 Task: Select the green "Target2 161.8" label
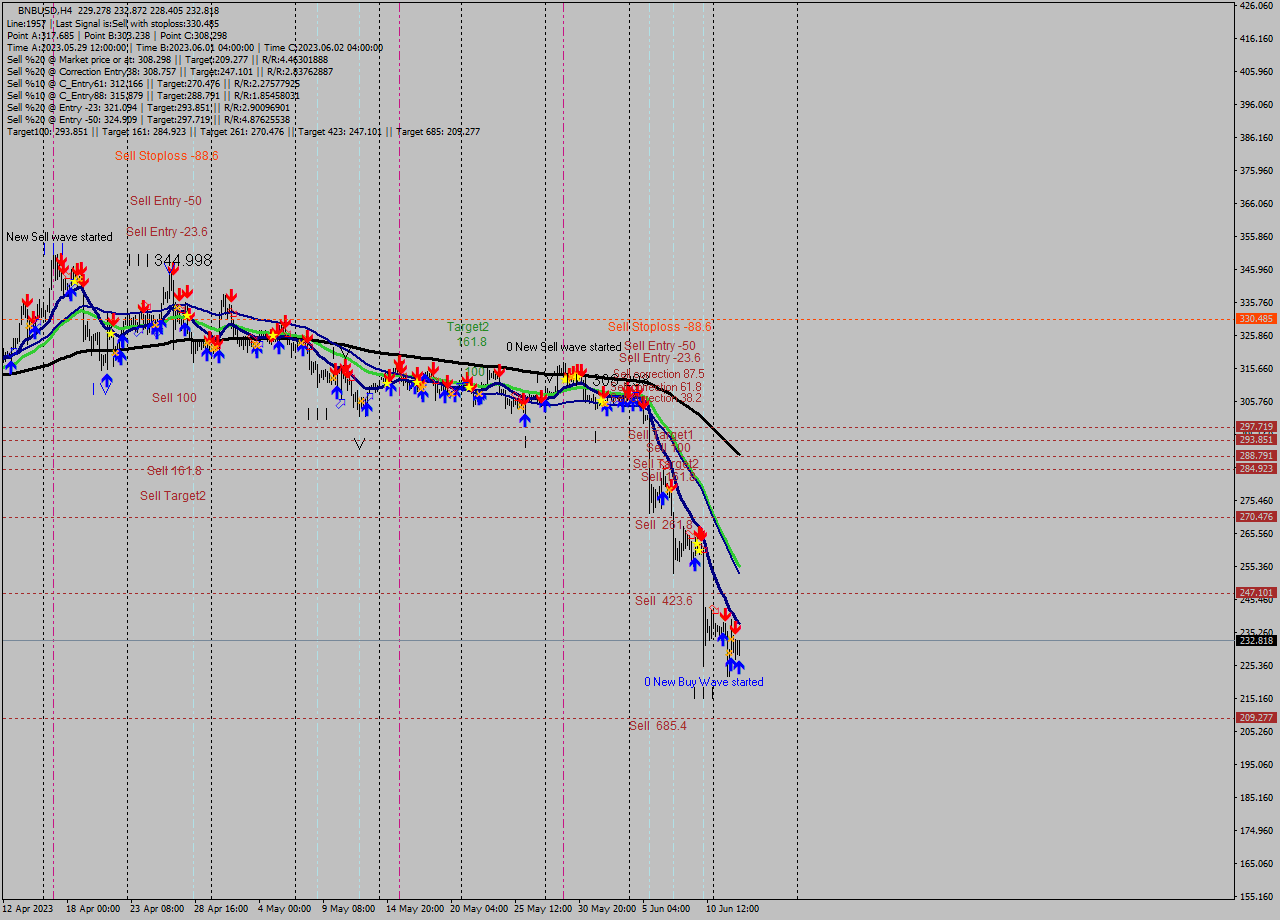467,333
